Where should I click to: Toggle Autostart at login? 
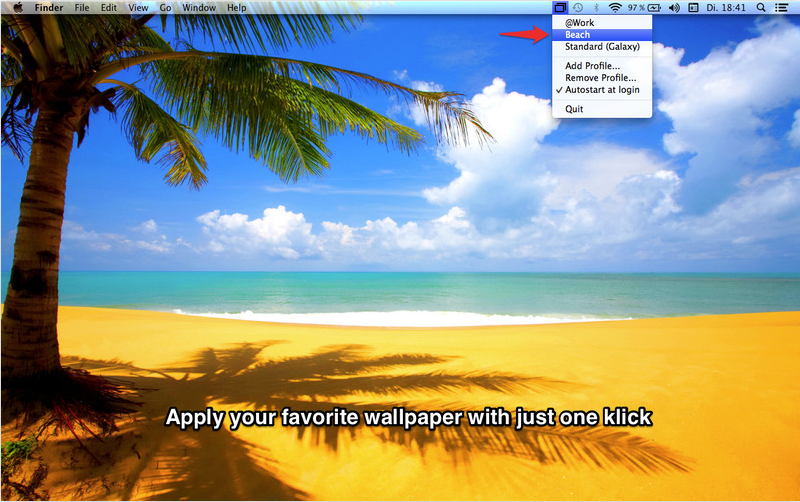[x=602, y=89]
